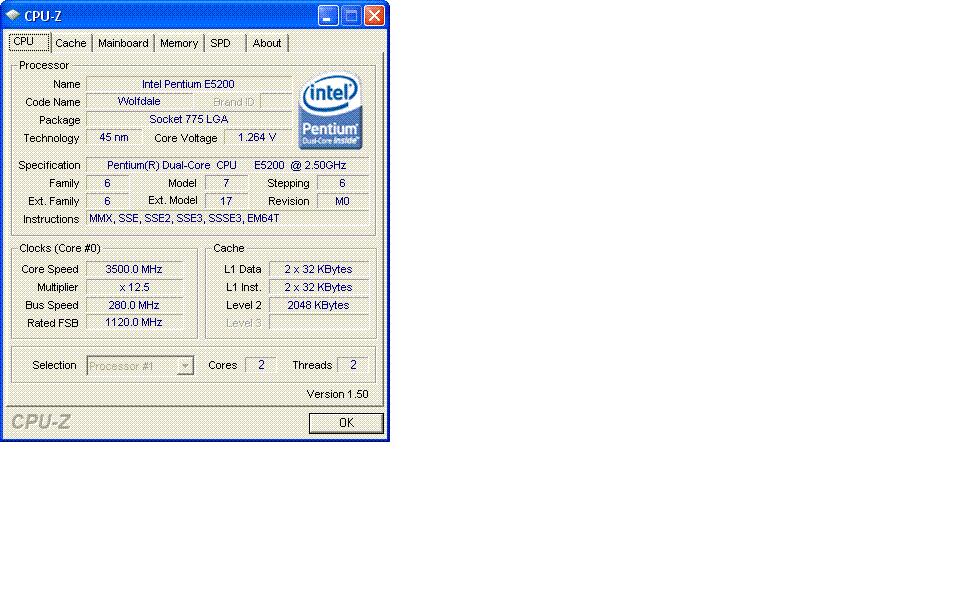Screen dimensions: 960x600
Task: Select the CPU tab
Action: (x=28, y=42)
